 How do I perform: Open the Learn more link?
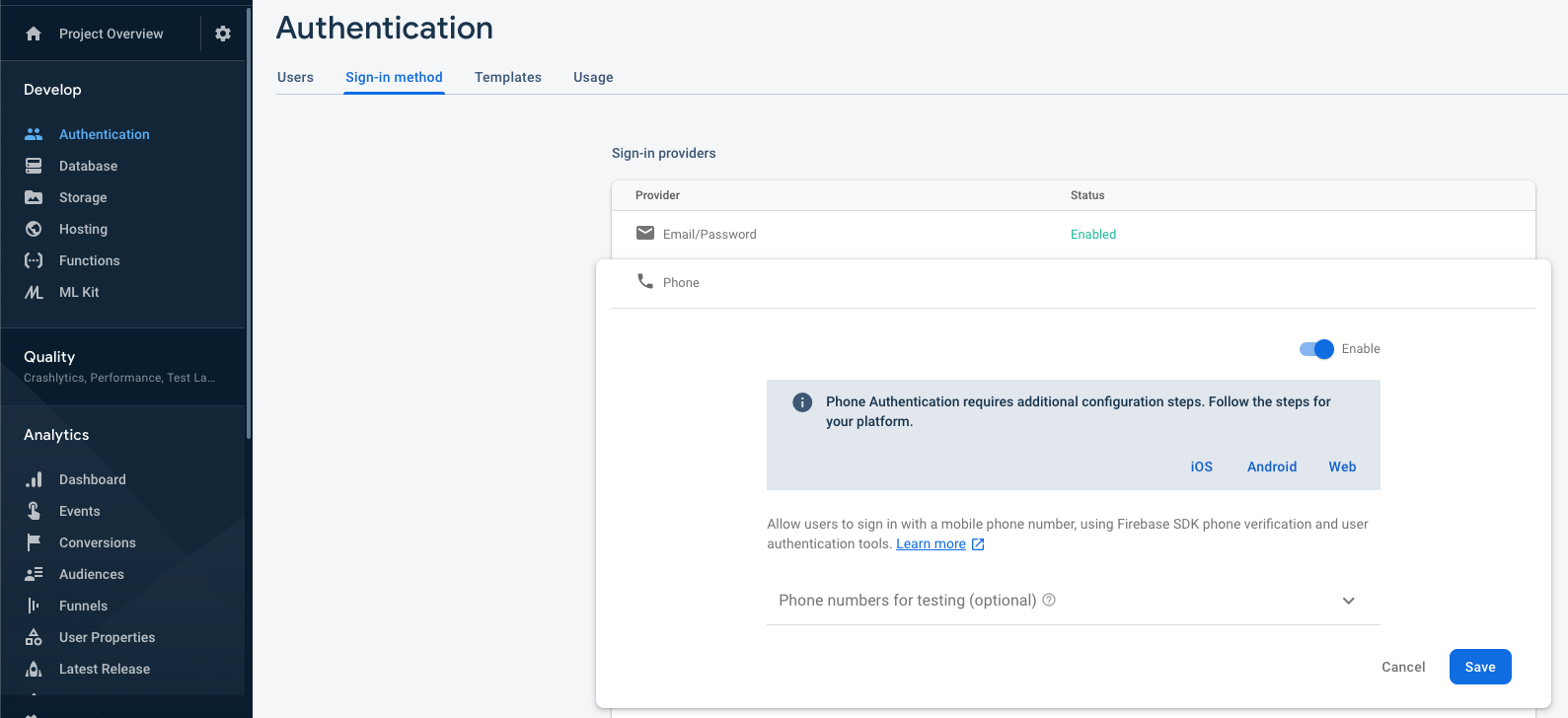931,544
